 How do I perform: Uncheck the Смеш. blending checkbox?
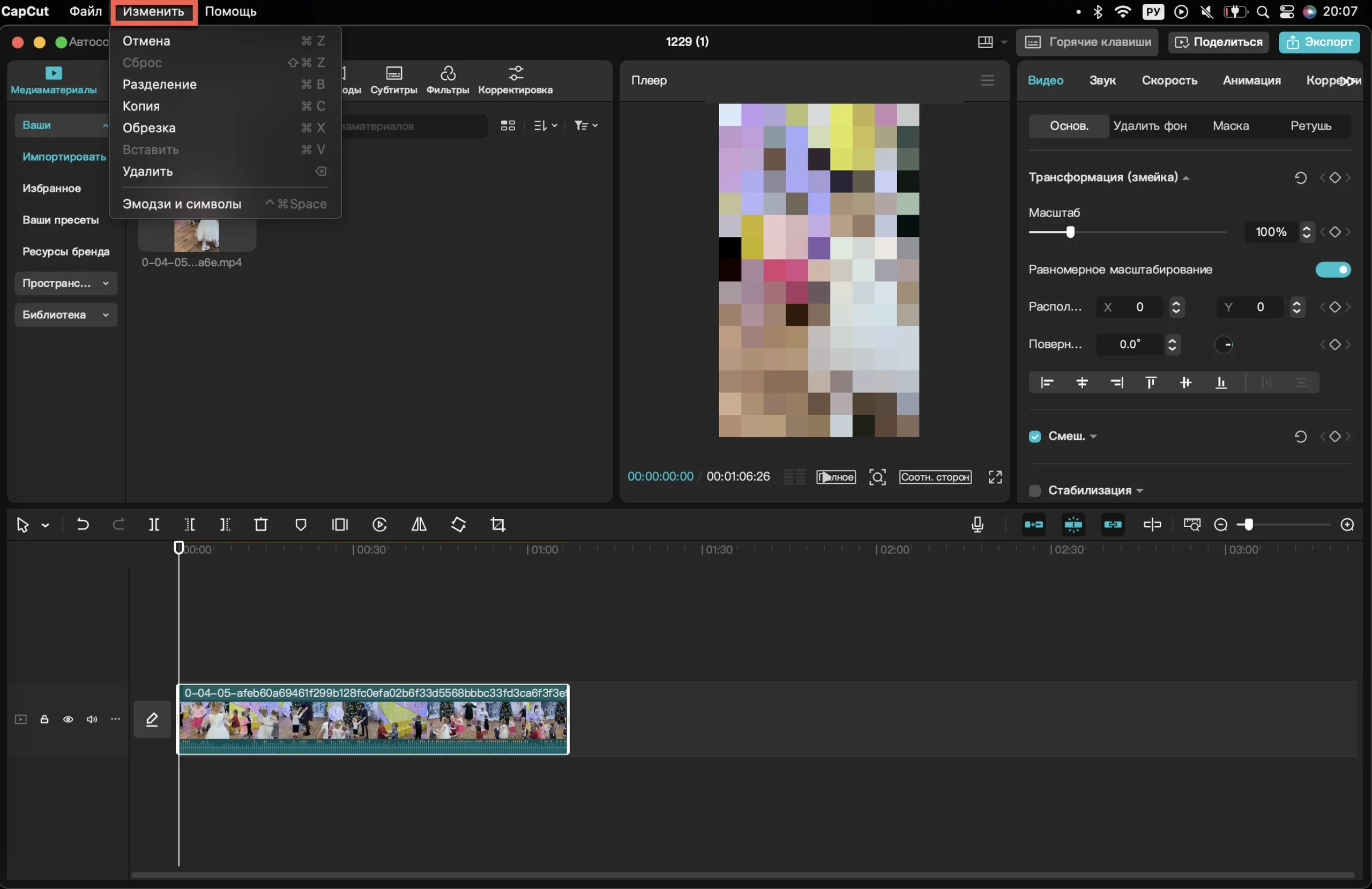coord(1035,436)
